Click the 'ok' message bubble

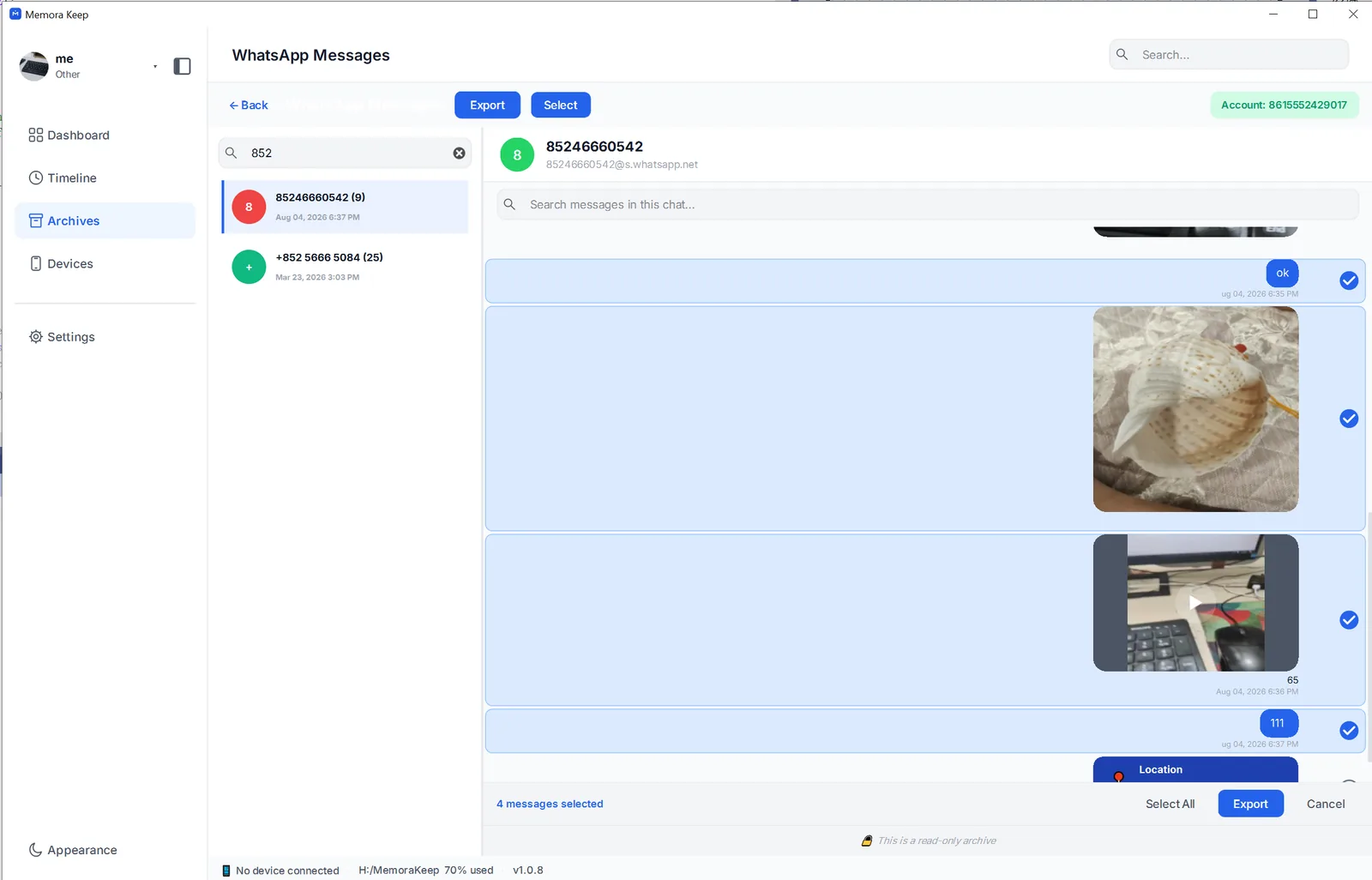tap(1282, 273)
